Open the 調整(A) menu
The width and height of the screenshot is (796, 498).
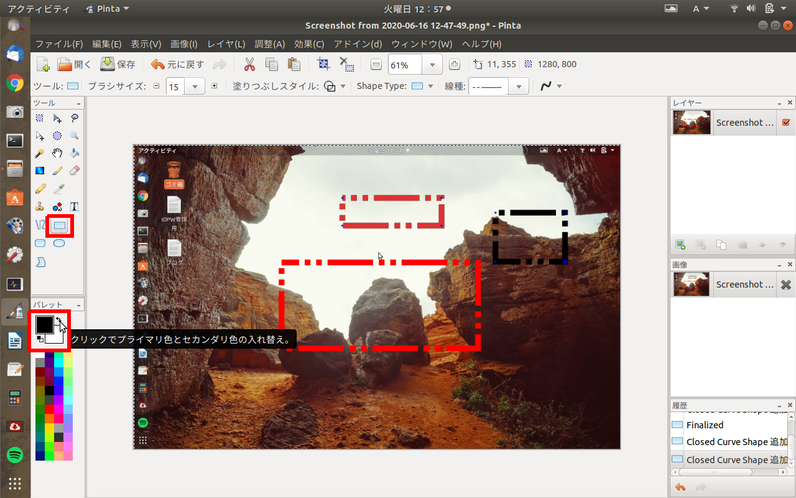pyautogui.click(x=270, y=44)
